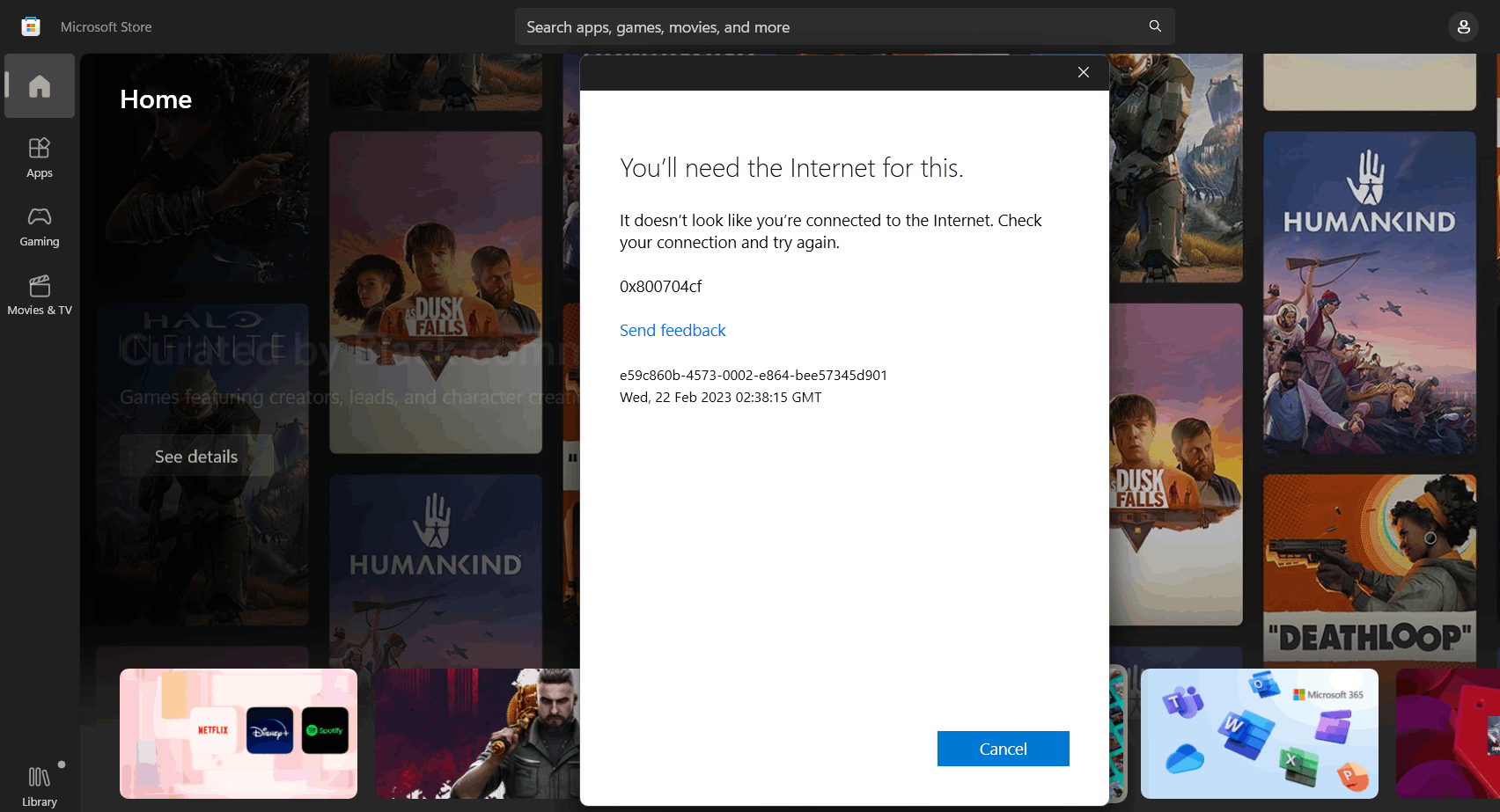Focus the Search apps, games, movies field
Viewport: 1500px width, 812px height.
point(845,26)
